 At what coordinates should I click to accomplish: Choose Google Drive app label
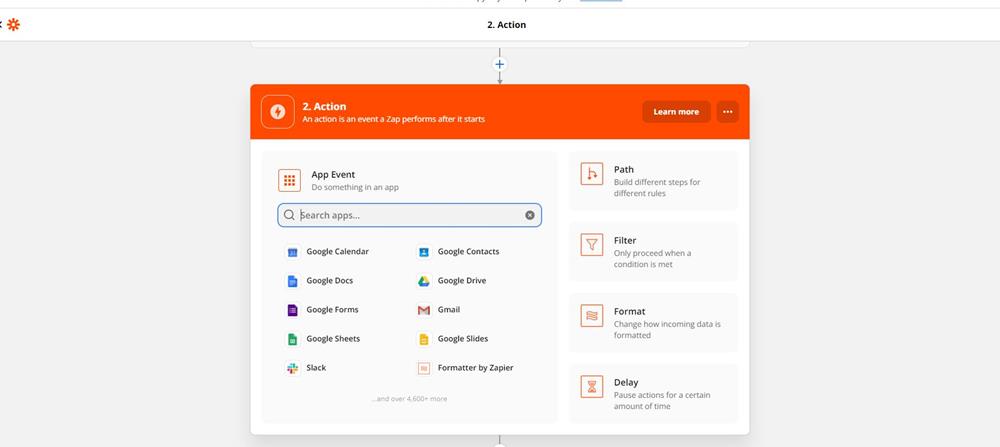(x=462, y=281)
